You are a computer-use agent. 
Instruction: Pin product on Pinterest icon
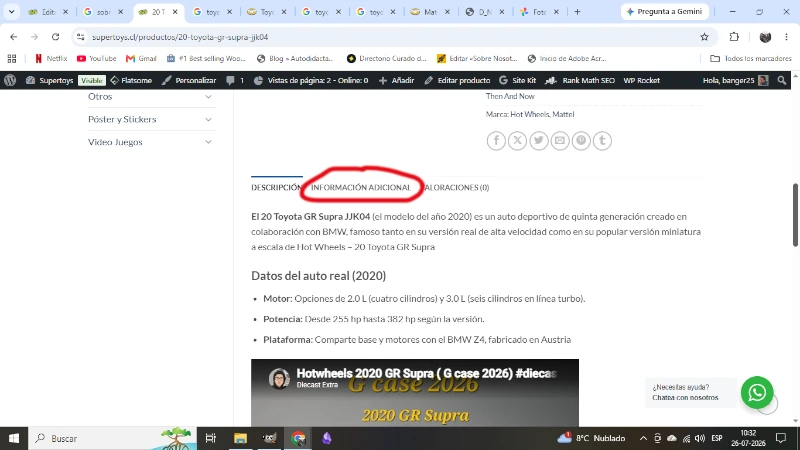click(x=581, y=140)
